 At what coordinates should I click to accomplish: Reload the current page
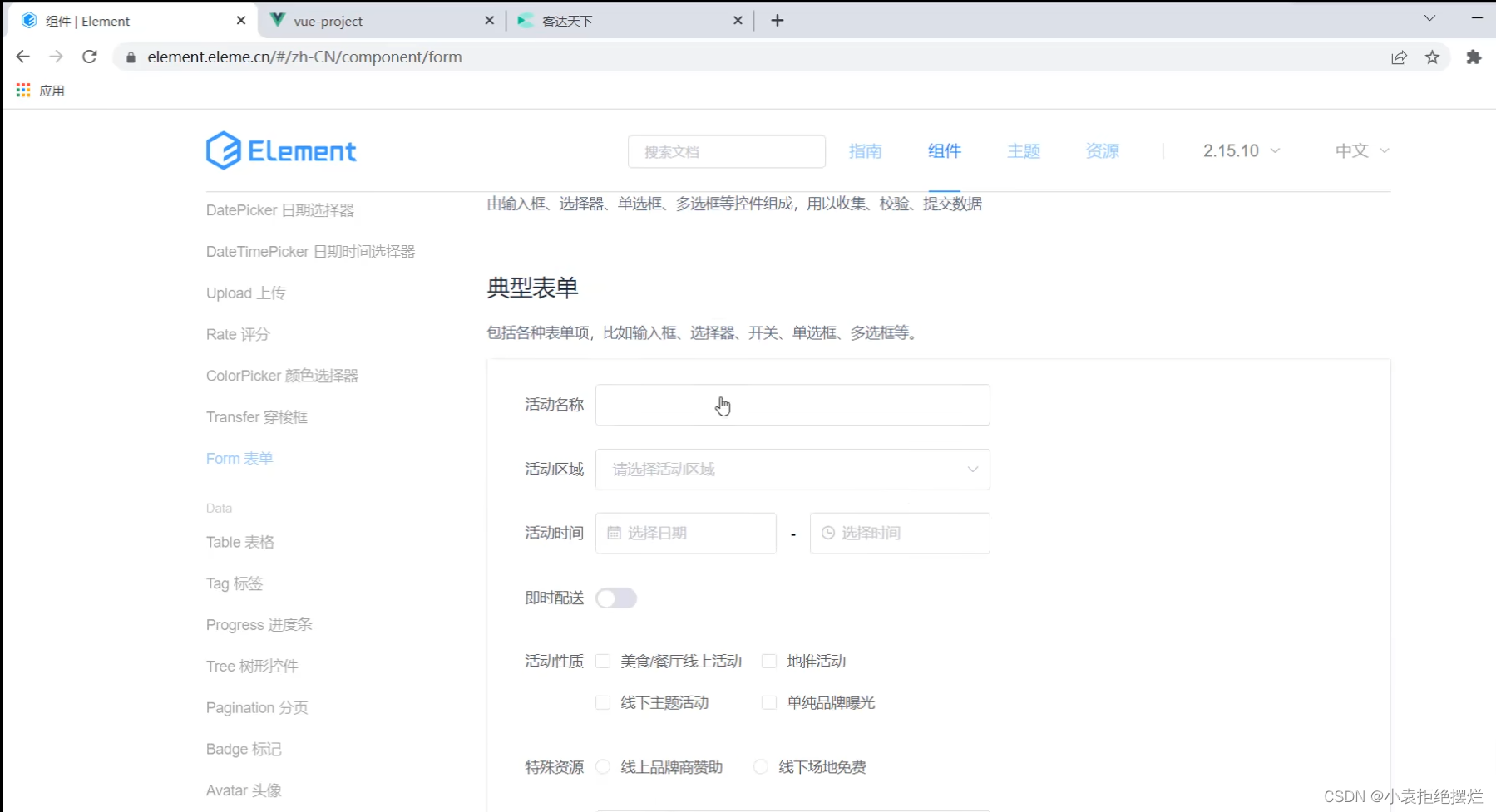click(x=90, y=57)
